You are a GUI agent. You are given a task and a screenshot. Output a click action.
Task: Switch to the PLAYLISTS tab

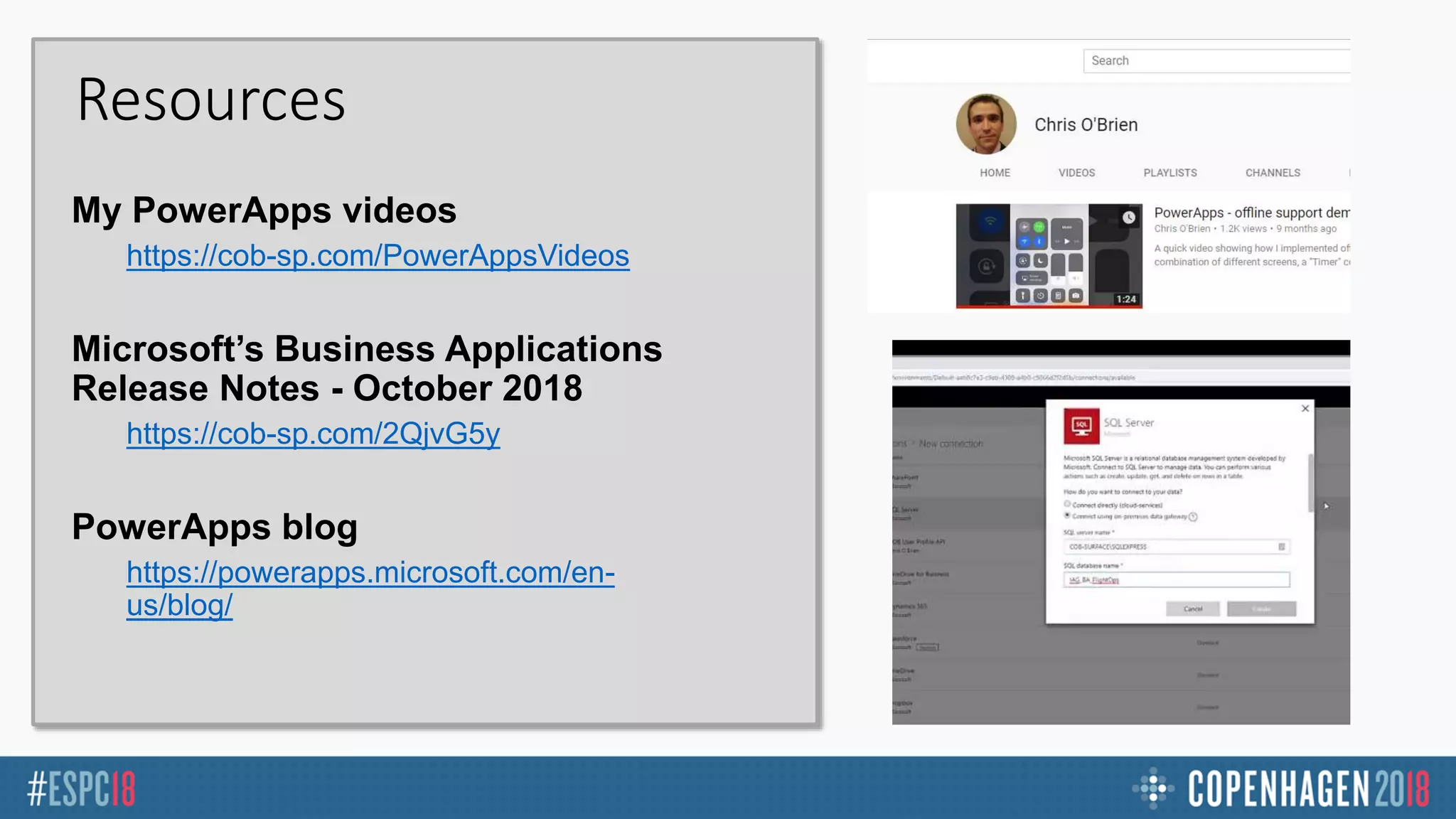[1170, 173]
